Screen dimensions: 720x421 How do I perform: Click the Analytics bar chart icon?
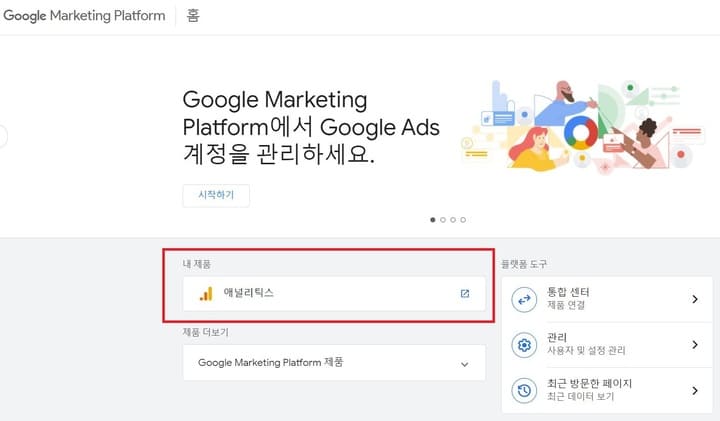pyautogui.click(x=206, y=293)
